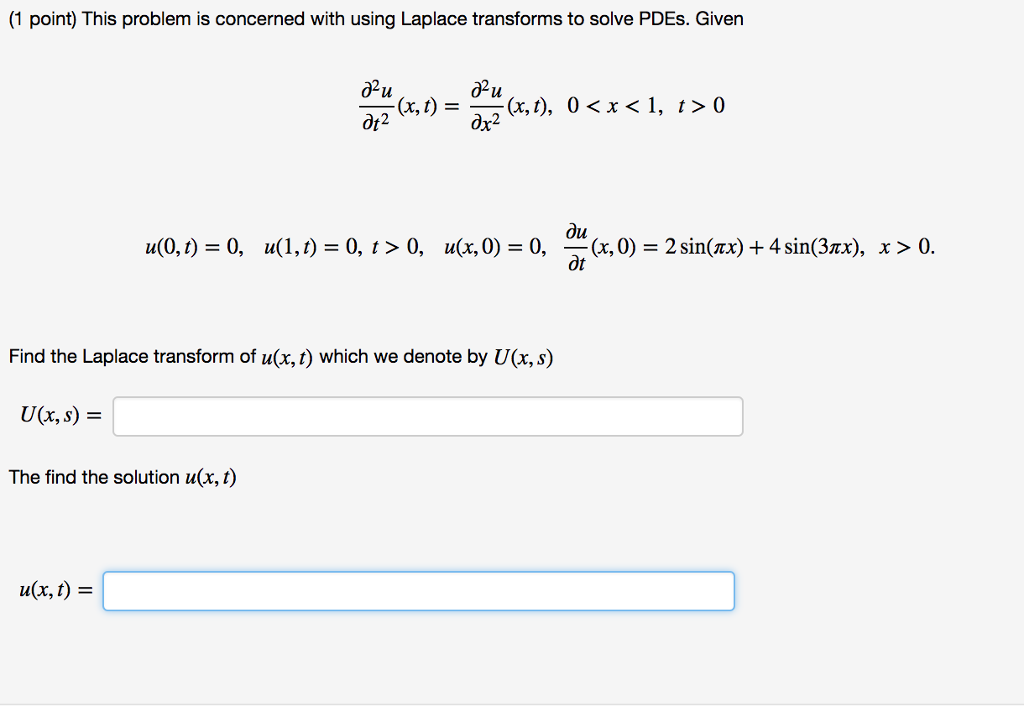The height and width of the screenshot is (707, 1024).
Task: Select the 2sin(πx) + 4sin(3πx) expression
Action: [765, 245]
